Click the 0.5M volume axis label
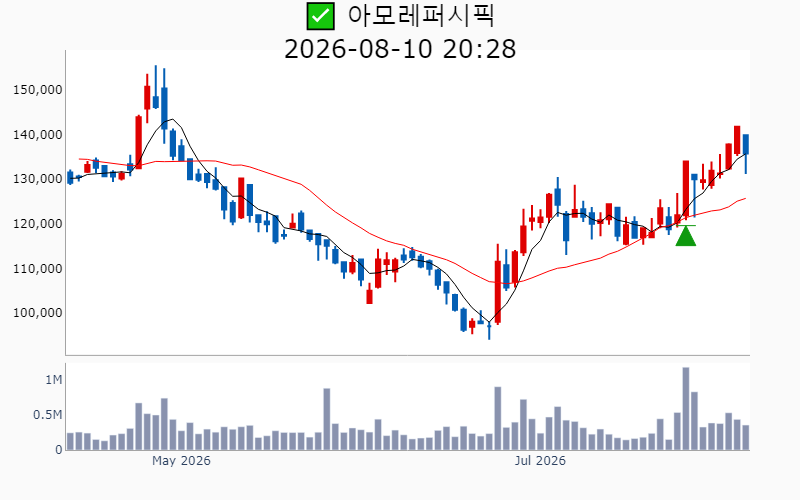This screenshot has width=800, height=500. click(x=47, y=415)
